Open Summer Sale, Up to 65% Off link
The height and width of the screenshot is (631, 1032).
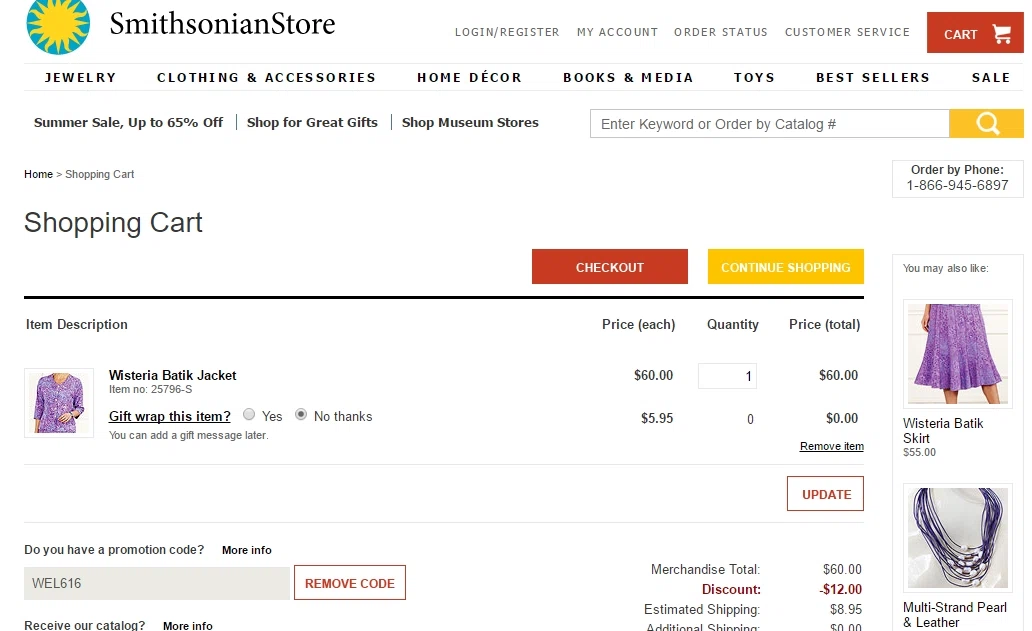click(x=128, y=122)
